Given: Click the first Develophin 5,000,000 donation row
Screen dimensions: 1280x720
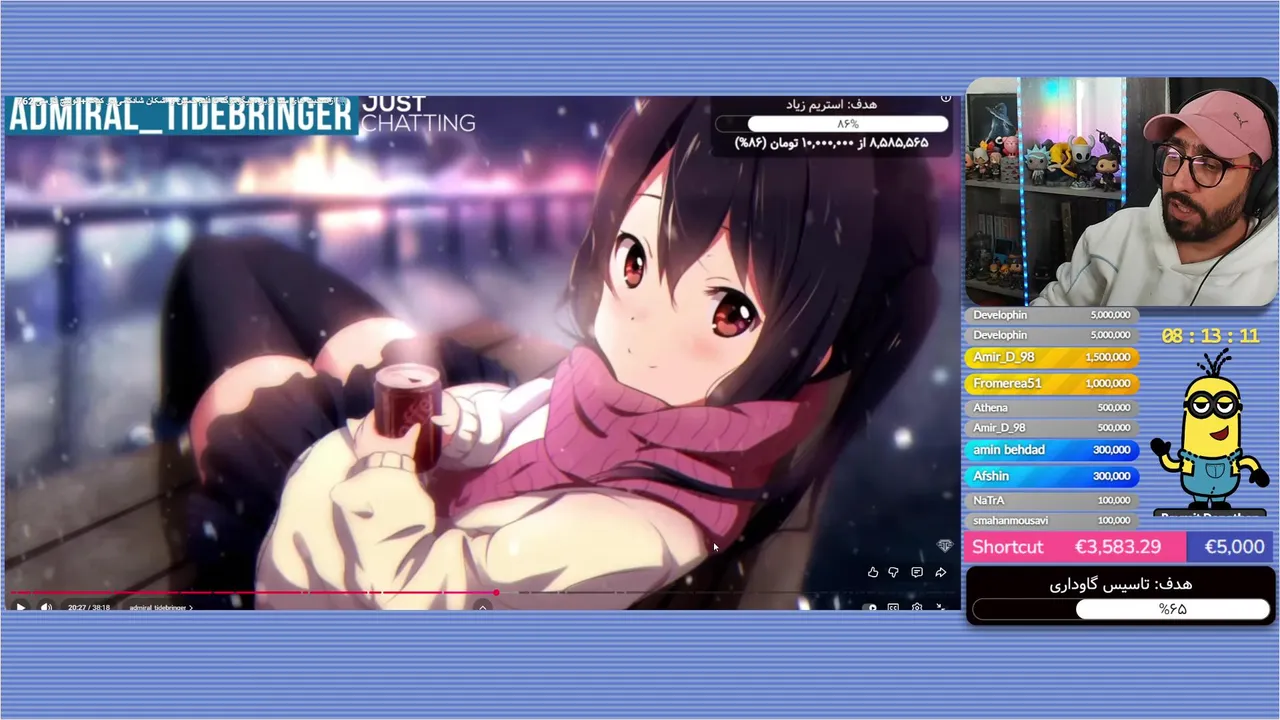Looking at the screenshot, I should pos(1052,315).
